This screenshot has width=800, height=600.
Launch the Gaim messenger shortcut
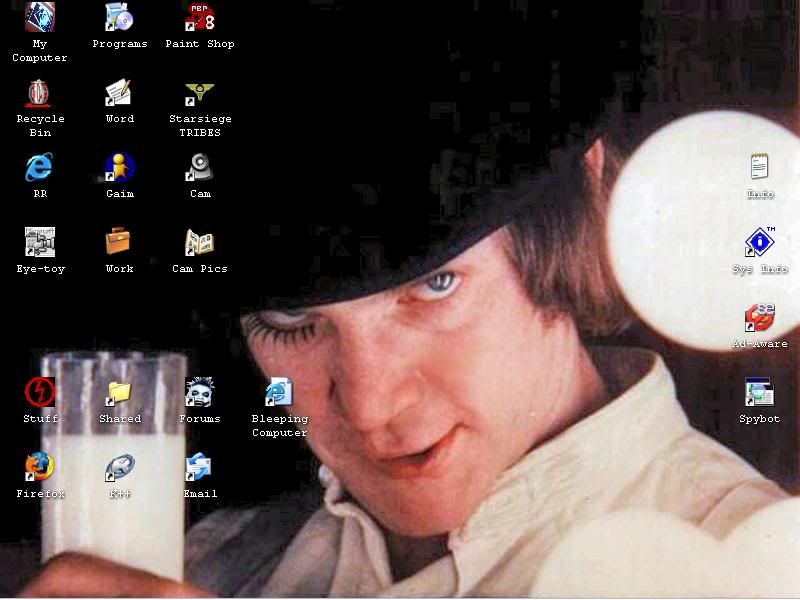(120, 167)
